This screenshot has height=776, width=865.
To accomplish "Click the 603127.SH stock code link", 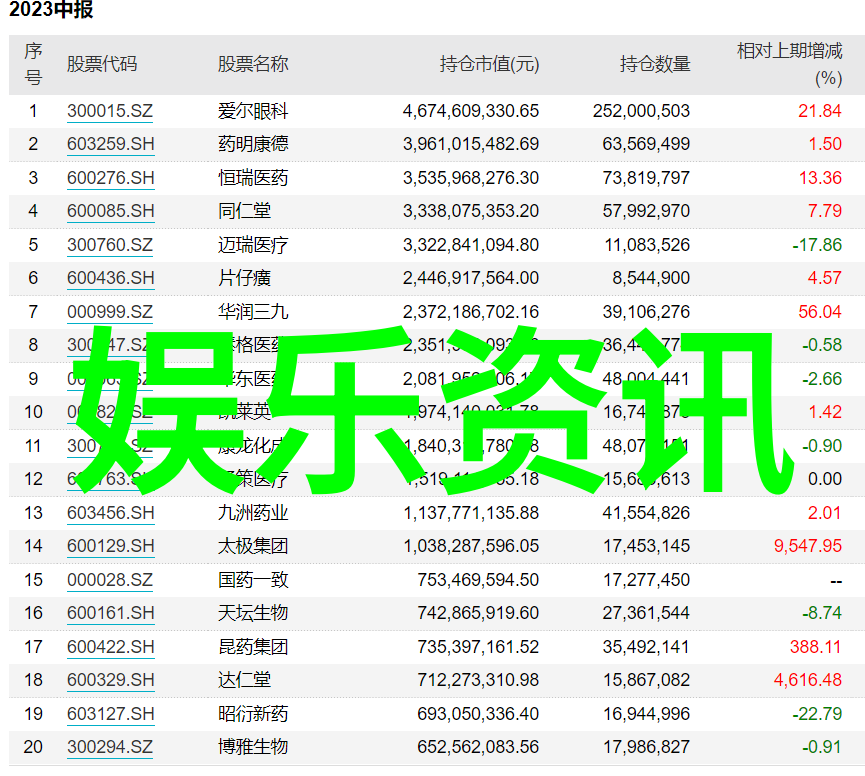I will click(x=110, y=714).
